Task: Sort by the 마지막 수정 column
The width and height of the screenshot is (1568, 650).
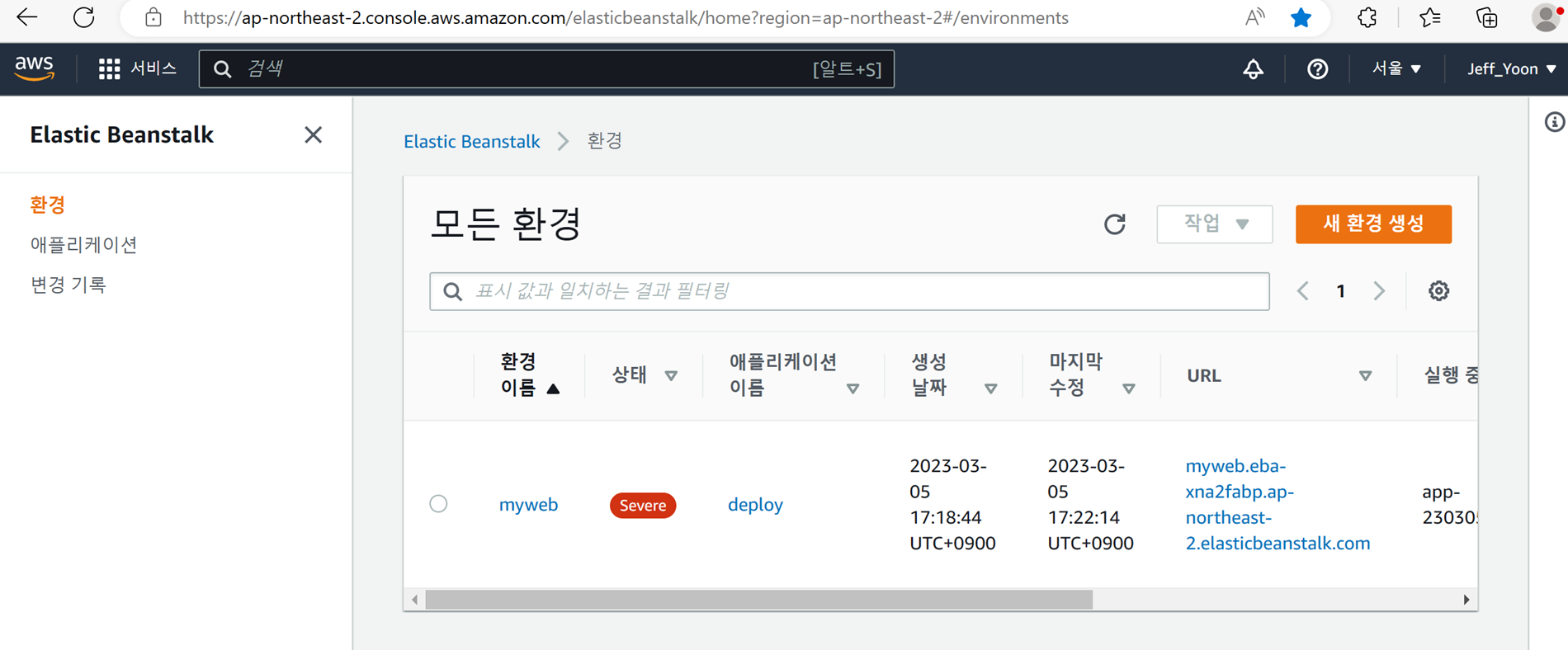Action: [x=1092, y=374]
